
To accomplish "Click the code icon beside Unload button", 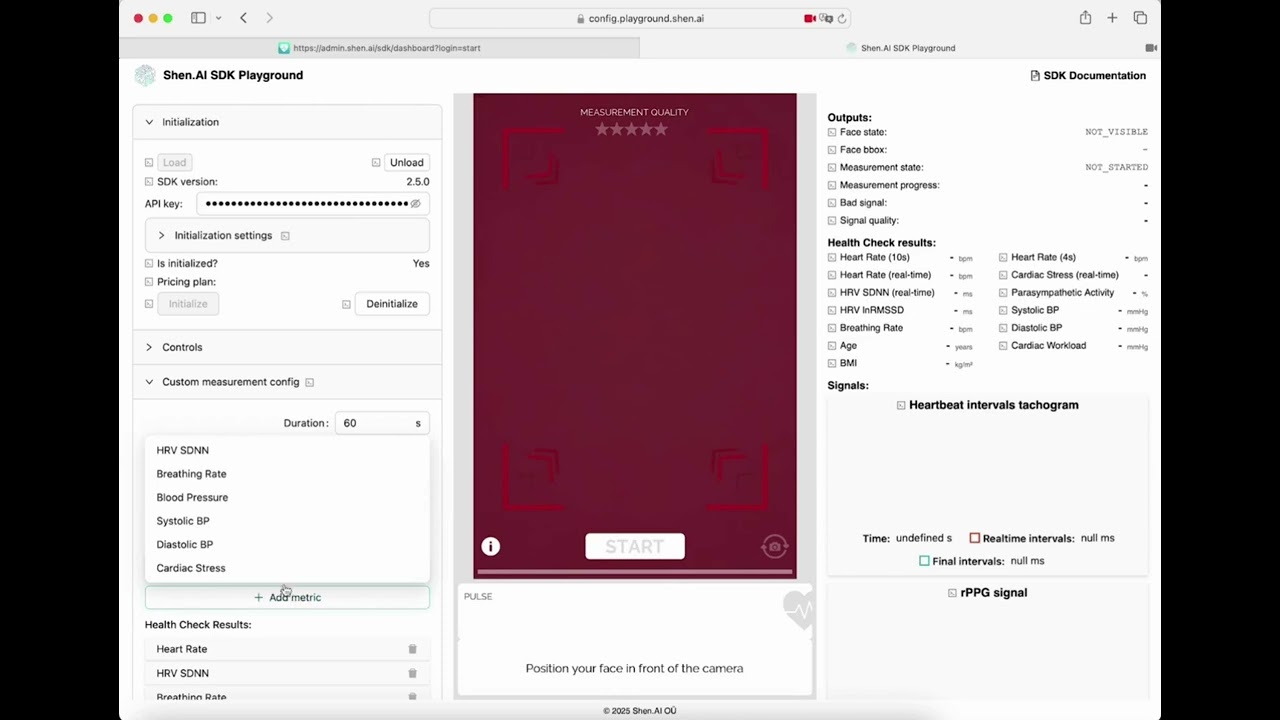I will click(376, 162).
